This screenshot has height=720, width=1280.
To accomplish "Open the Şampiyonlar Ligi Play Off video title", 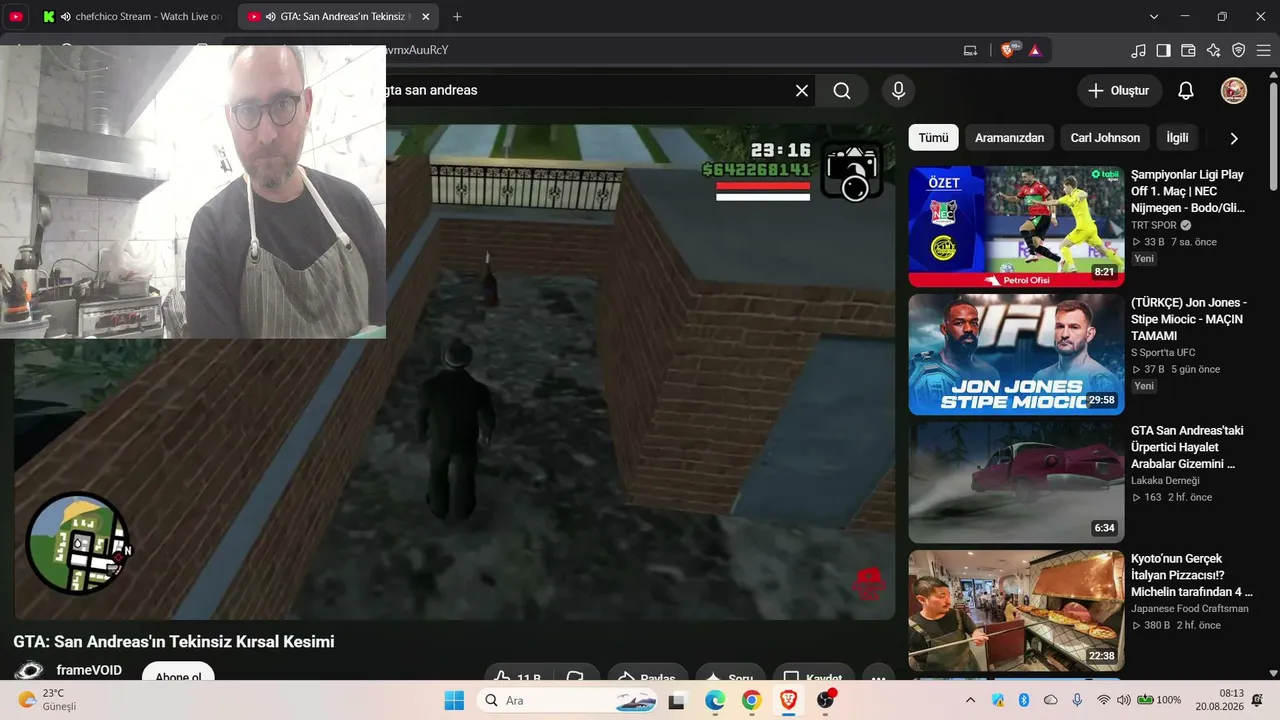I will click(x=1189, y=191).
